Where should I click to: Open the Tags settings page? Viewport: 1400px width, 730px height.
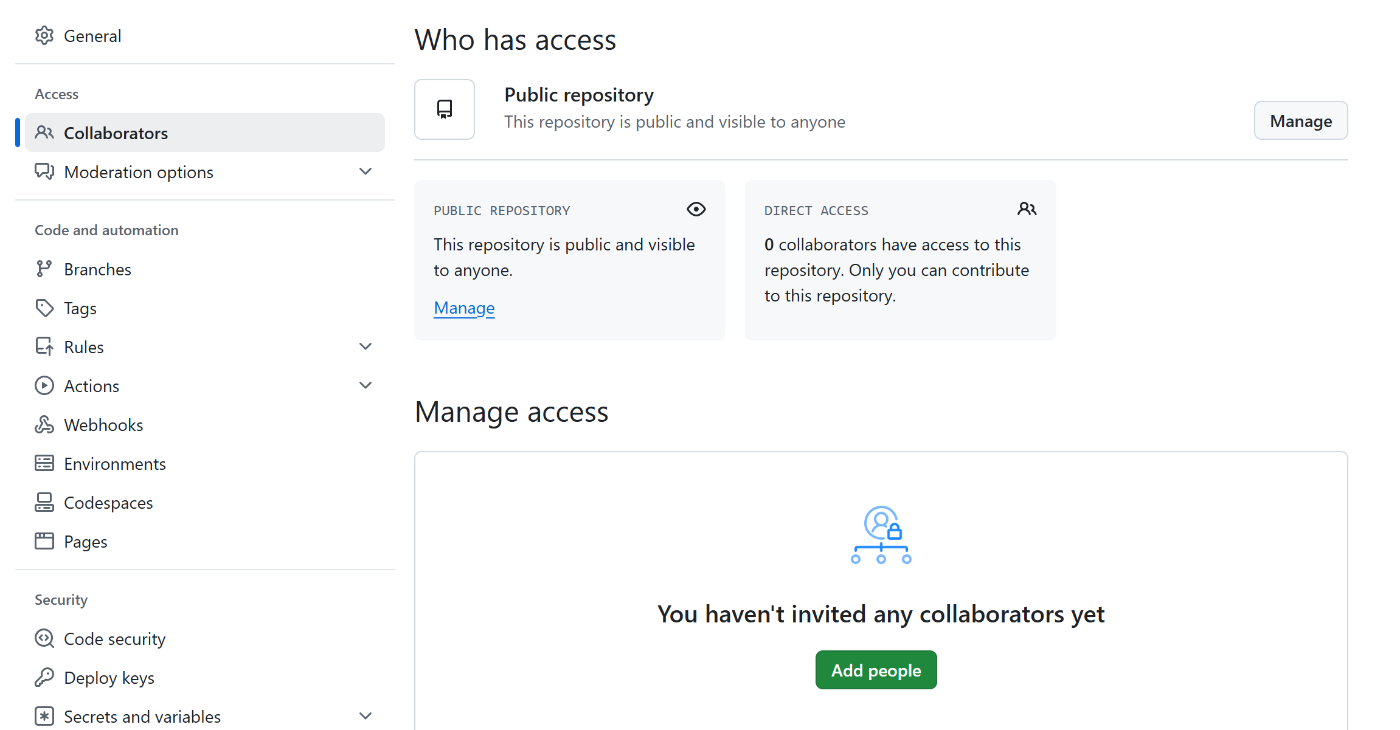(x=205, y=308)
